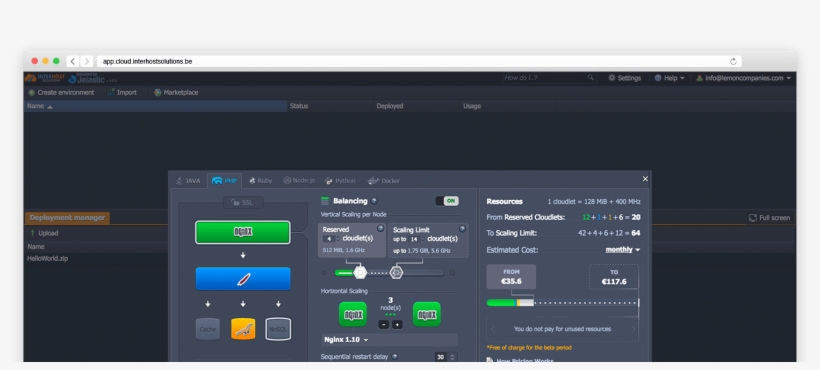
Task: Select the orange SQL database block
Action: pos(243,329)
